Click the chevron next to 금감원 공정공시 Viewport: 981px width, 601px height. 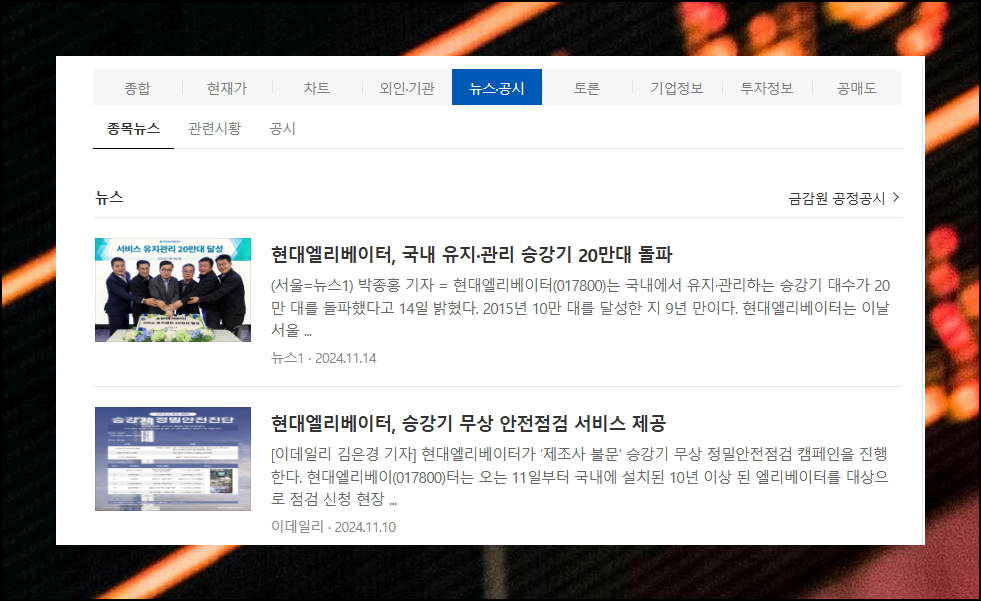(896, 198)
